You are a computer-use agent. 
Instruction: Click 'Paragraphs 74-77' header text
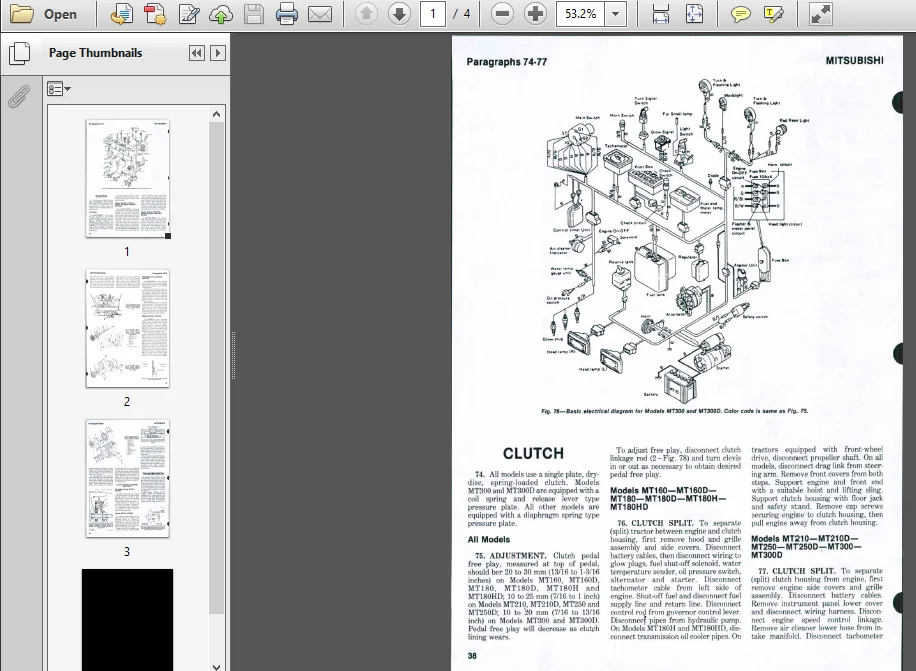pyautogui.click(x=506, y=62)
